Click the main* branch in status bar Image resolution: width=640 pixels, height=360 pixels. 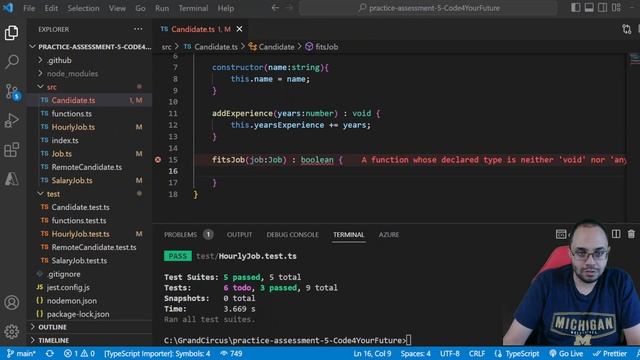pos(21,353)
